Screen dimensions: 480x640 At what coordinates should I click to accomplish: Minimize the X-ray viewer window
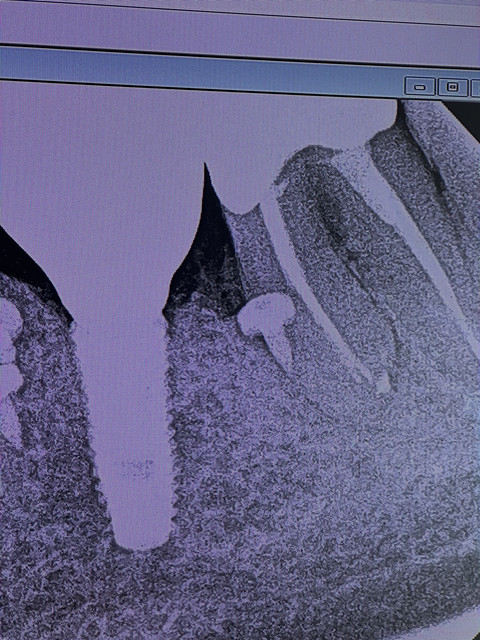click(420, 87)
